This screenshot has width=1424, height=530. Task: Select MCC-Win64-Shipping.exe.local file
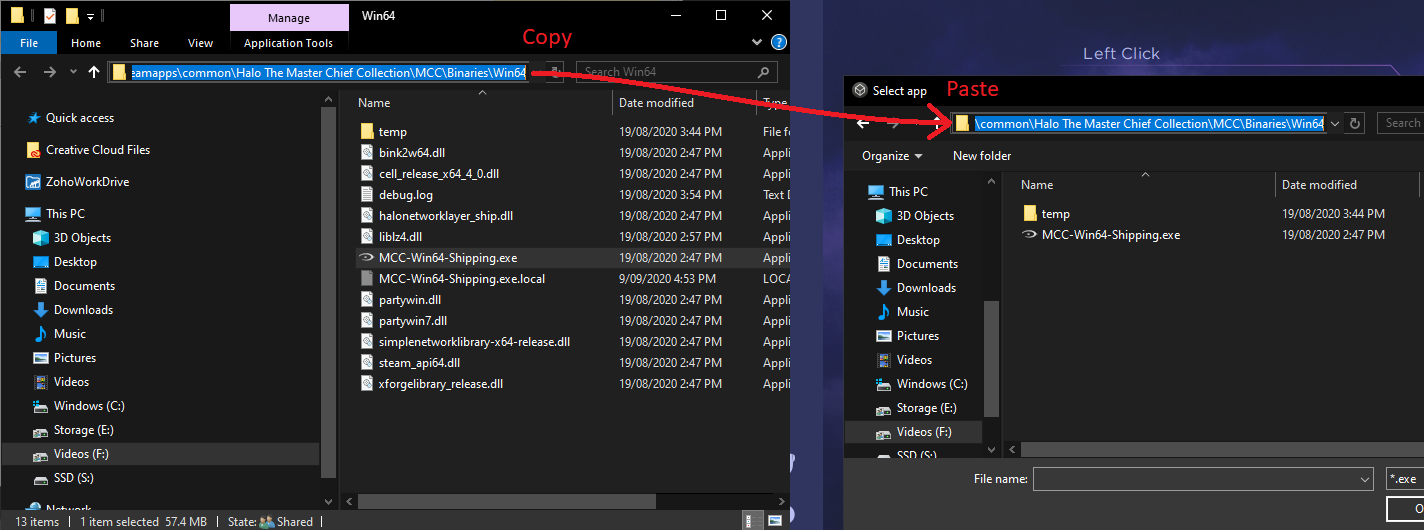point(461,279)
